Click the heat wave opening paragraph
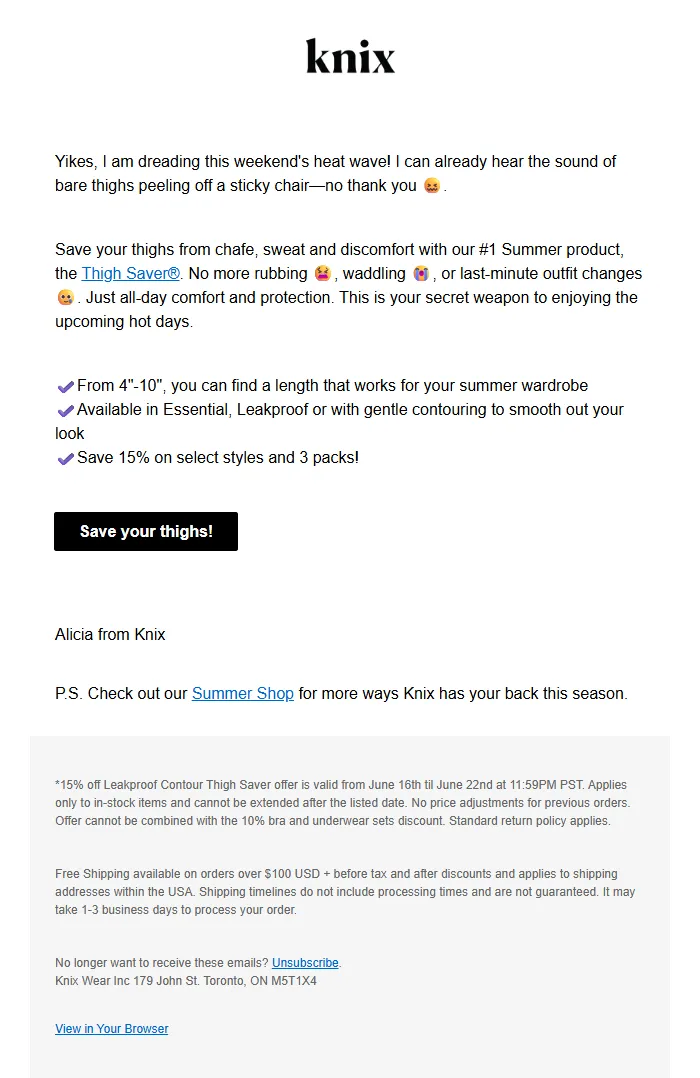 (335, 173)
